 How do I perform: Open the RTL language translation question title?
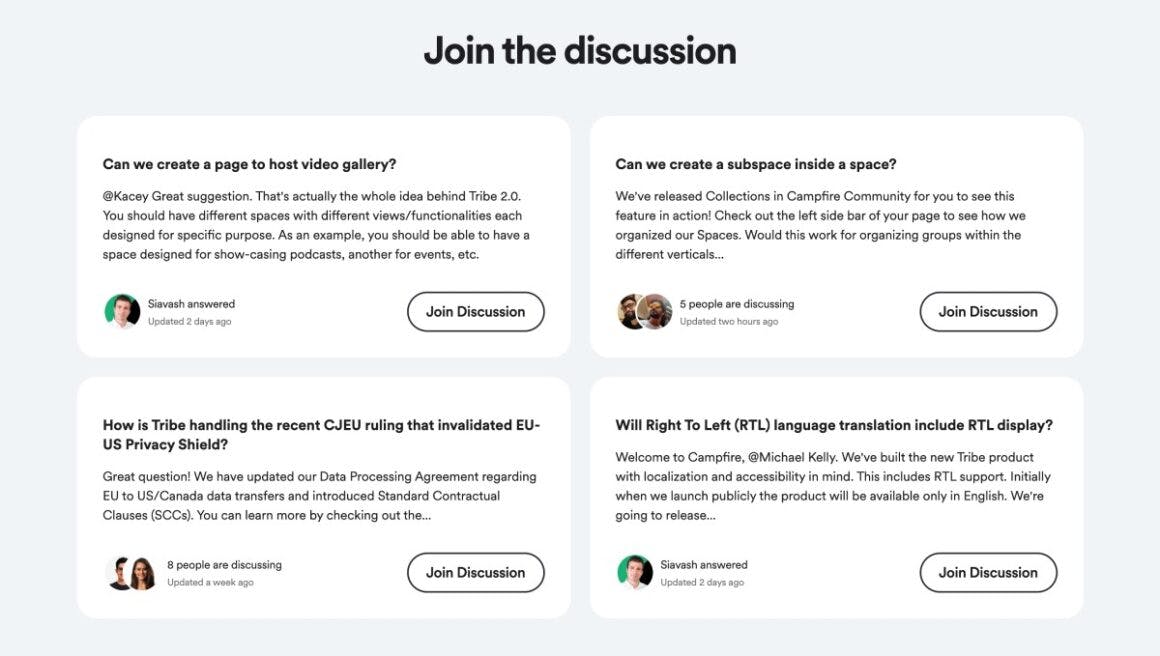(x=833, y=425)
